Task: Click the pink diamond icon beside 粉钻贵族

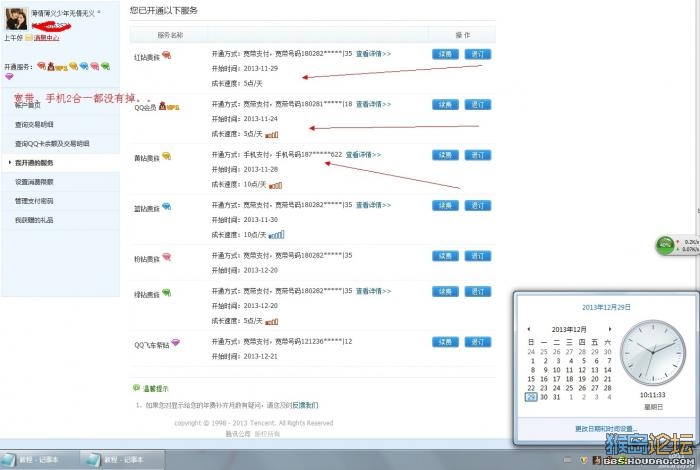Action: coord(167,257)
